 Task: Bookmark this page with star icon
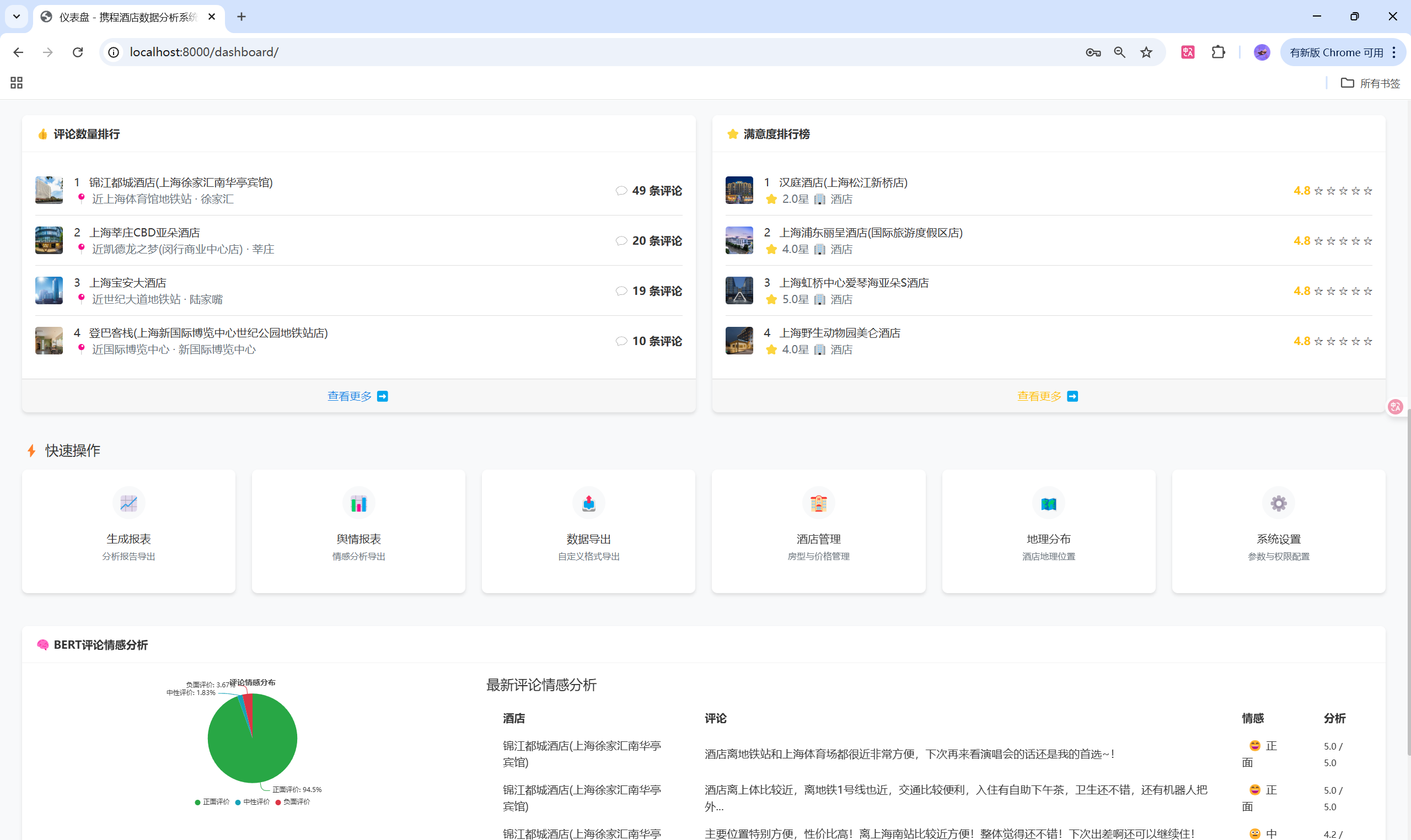(x=1146, y=52)
